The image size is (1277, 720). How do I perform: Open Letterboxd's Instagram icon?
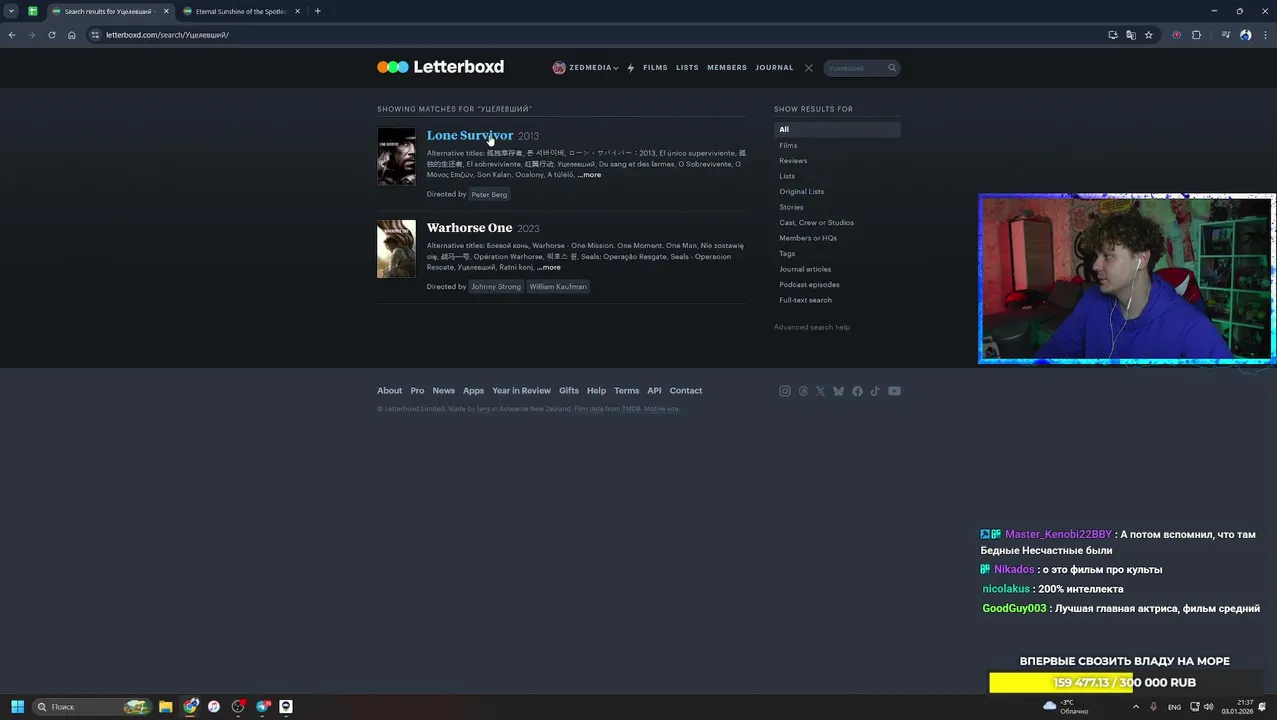click(x=785, y=391)
